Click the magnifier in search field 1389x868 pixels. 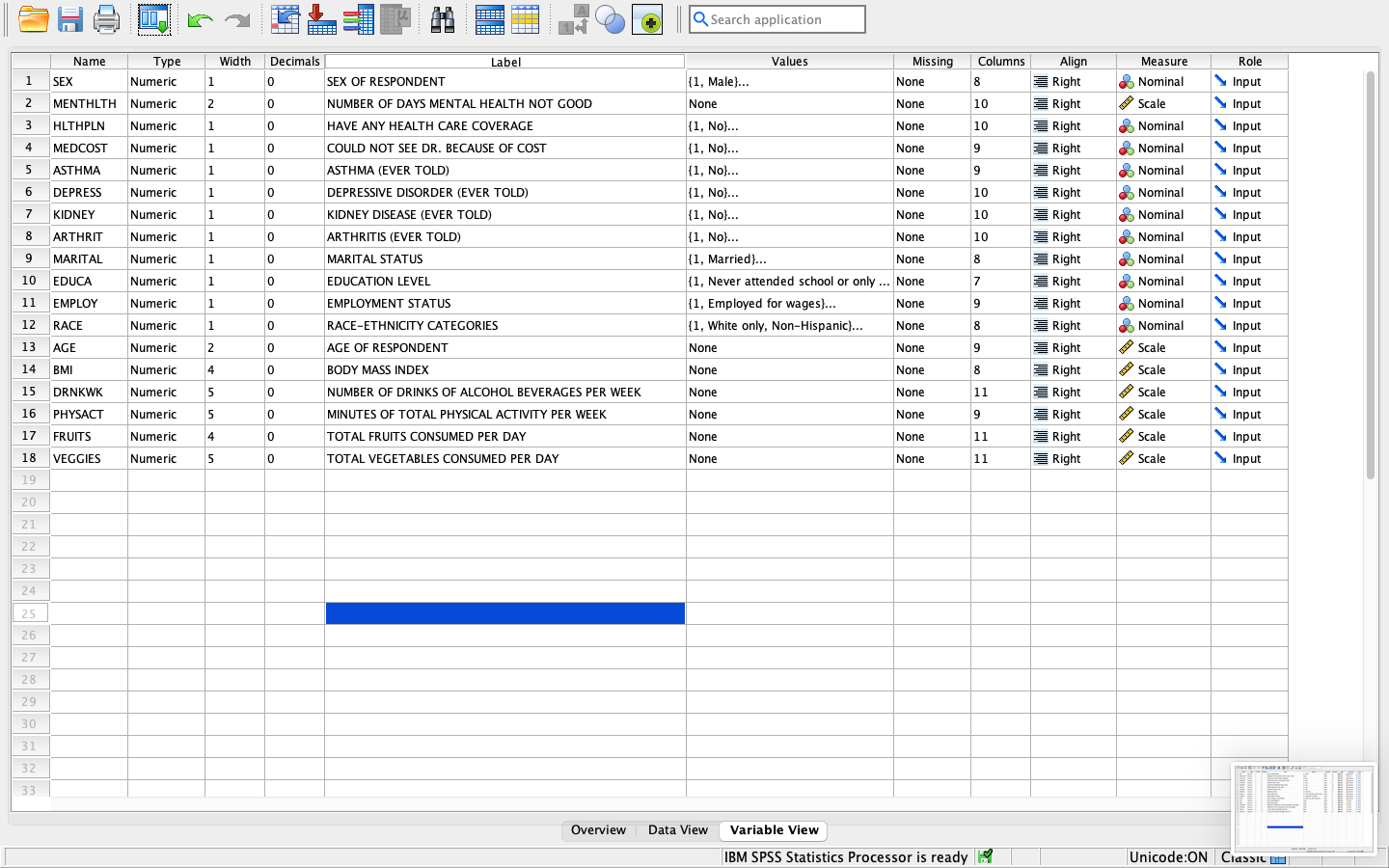click(701, 19)
